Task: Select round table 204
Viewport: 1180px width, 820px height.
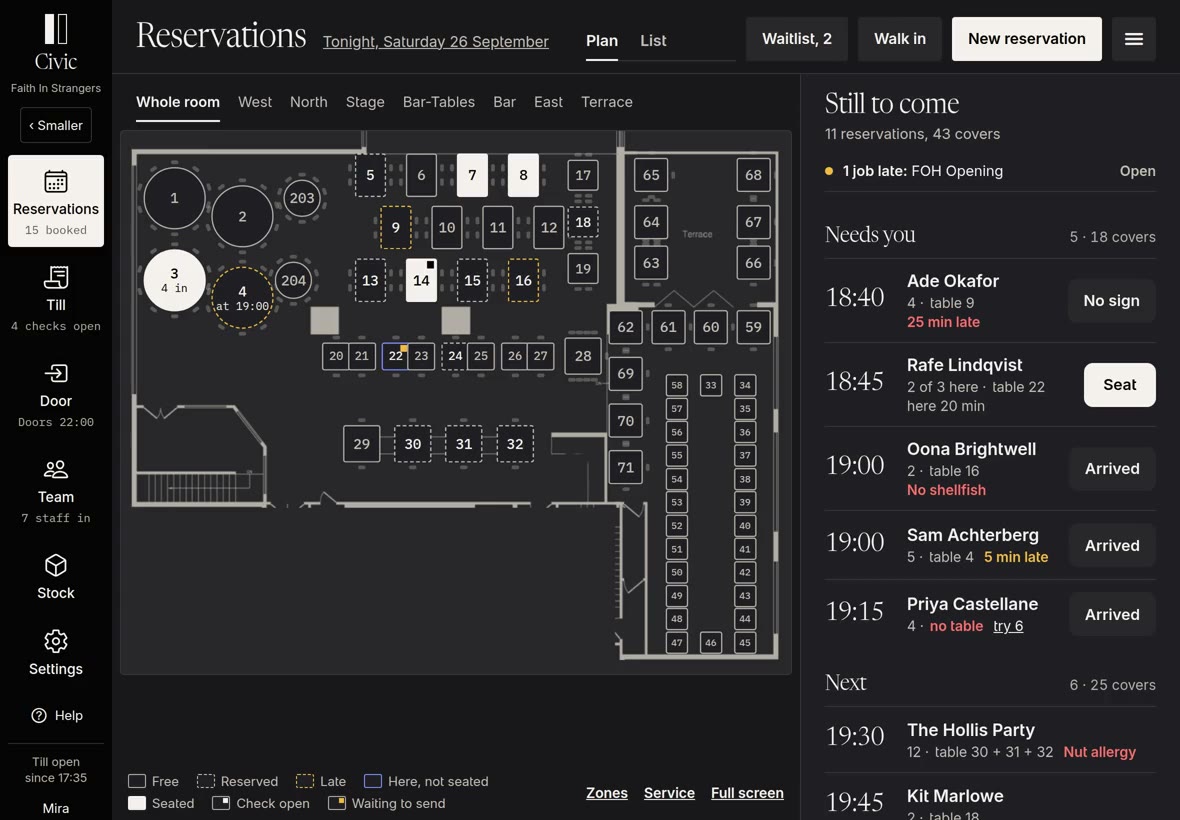Action: (293, 281)
